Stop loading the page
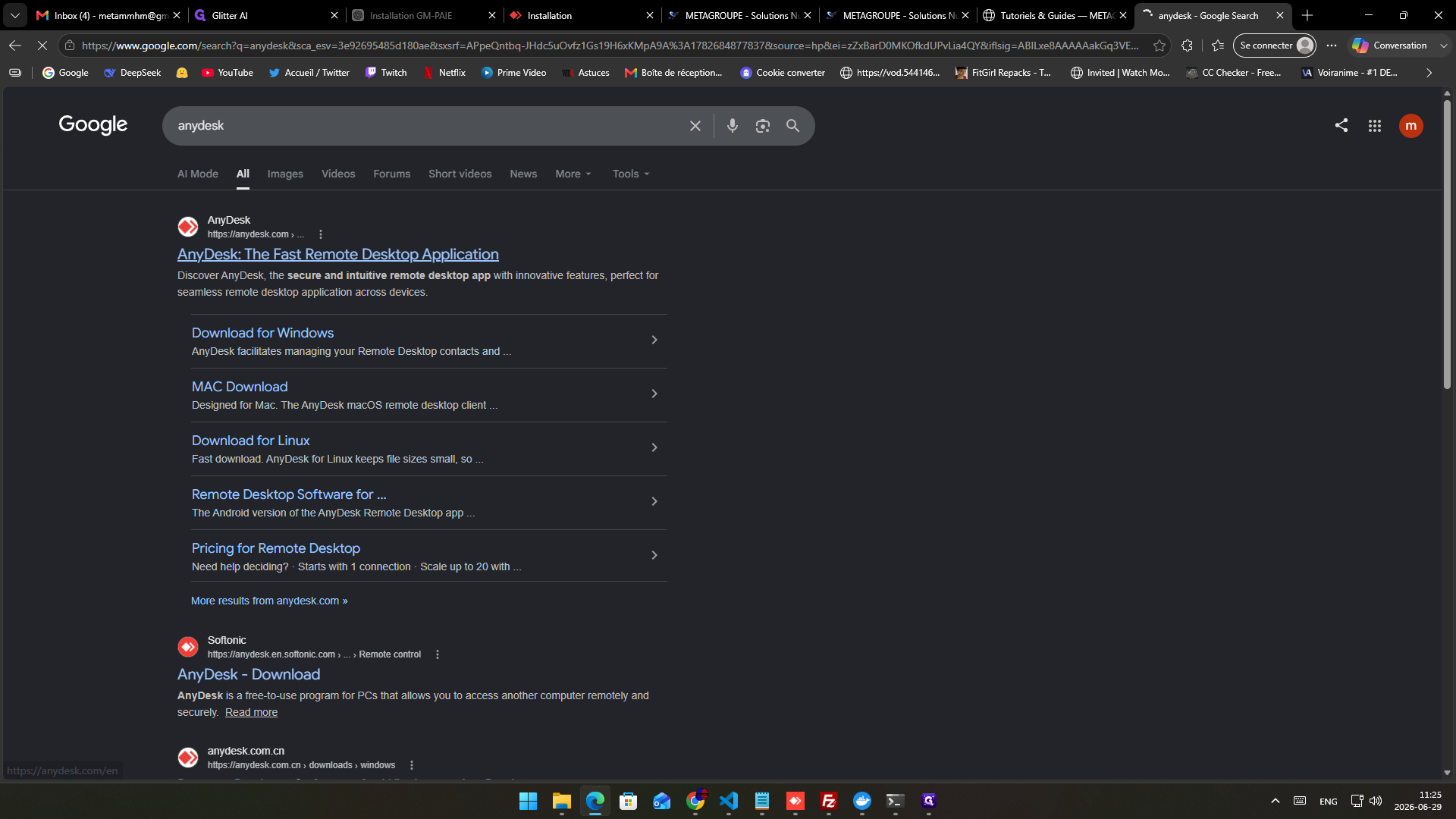The width and height of the screenshot is (1456, 819). (x=42, y=45)
